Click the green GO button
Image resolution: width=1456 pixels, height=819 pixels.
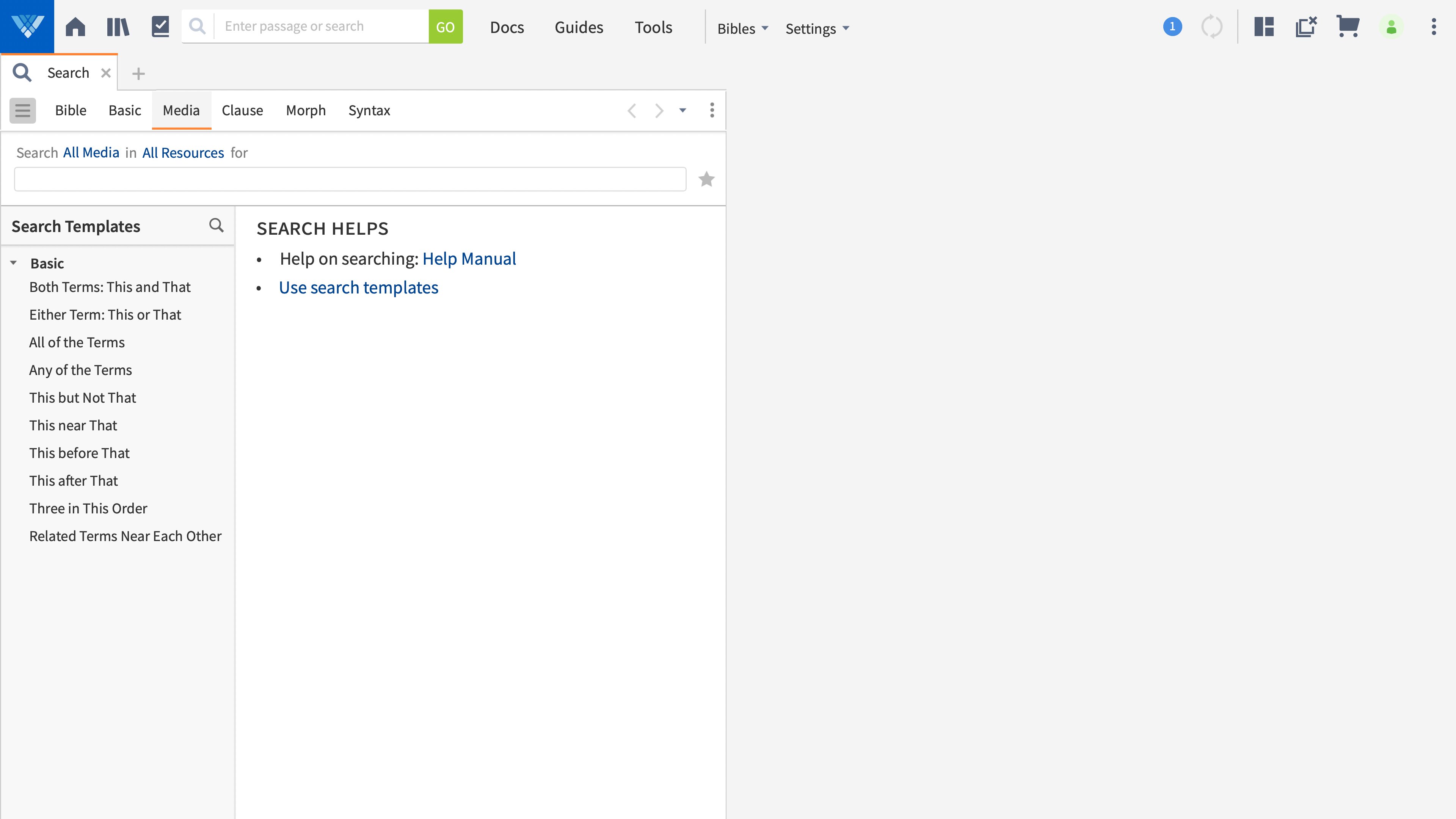(x=446, y=27)
